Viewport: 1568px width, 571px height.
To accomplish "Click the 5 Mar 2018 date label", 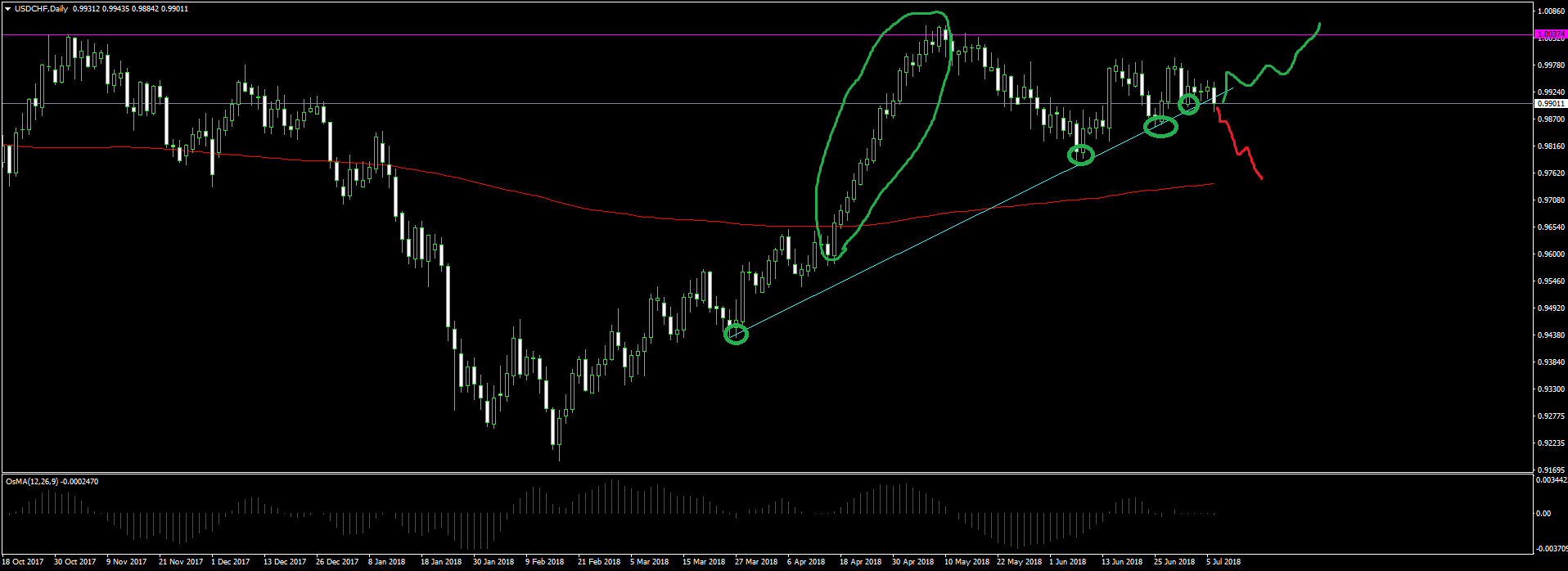I will 650,562.
